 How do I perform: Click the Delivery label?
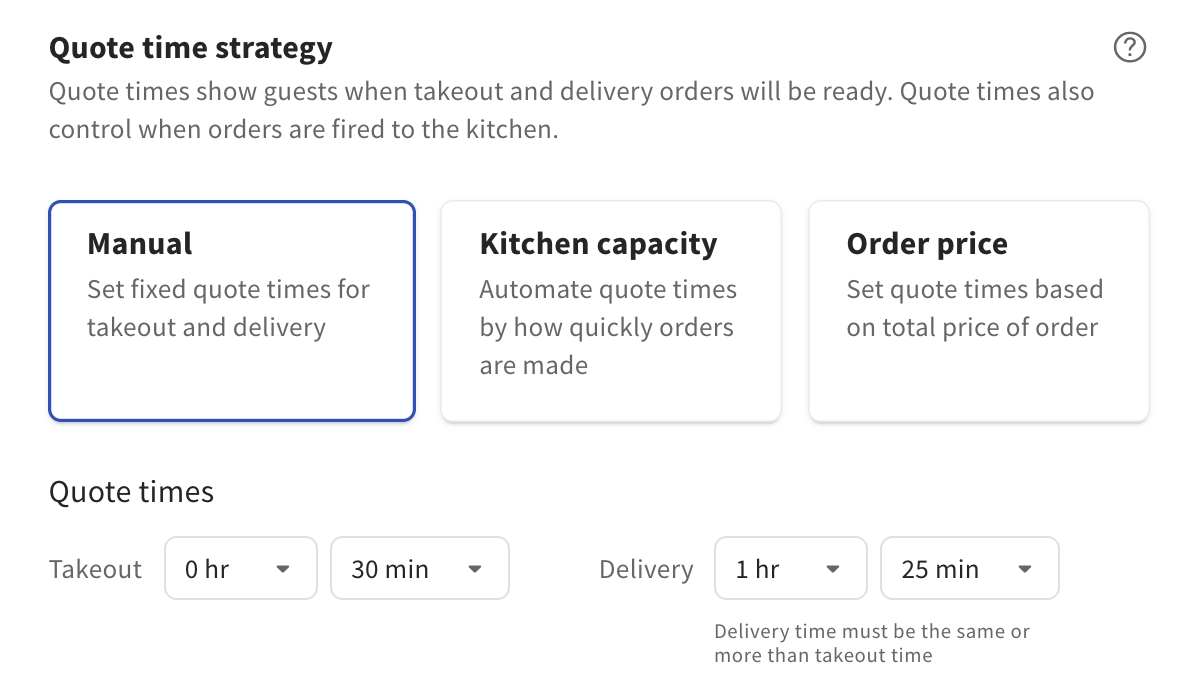(x=646, y=568)
